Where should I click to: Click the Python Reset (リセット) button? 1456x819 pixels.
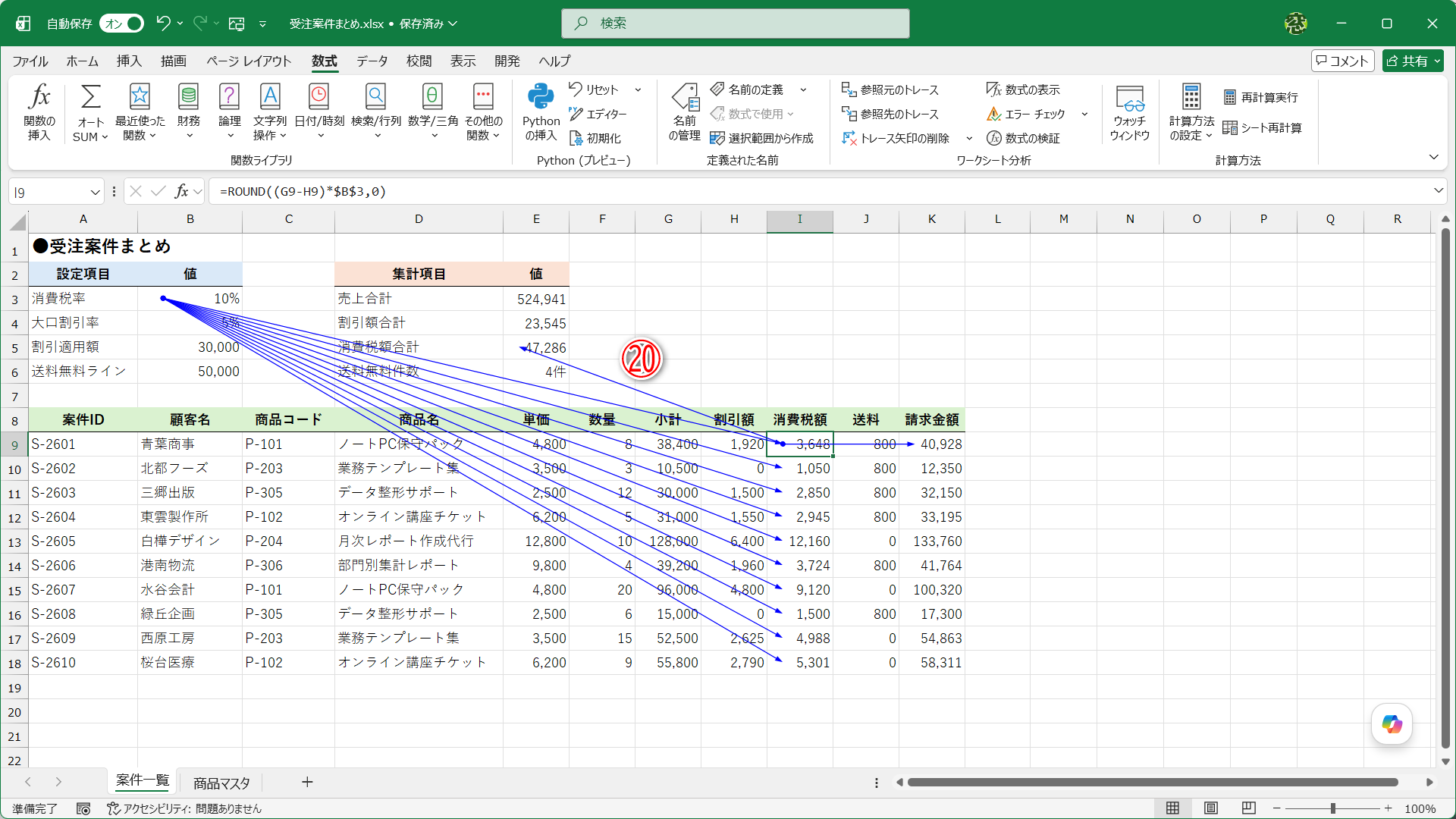594,89
